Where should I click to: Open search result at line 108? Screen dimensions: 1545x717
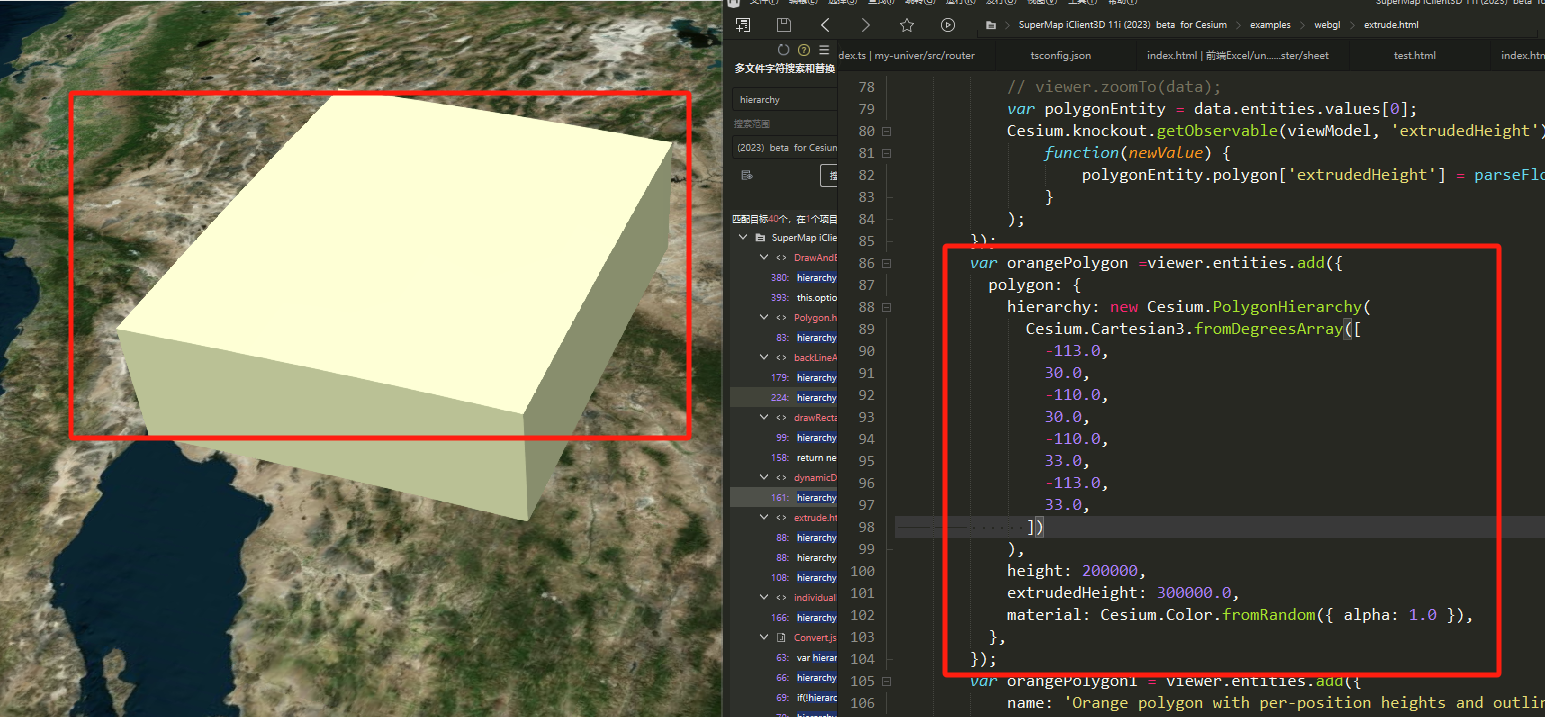(804, 578)
